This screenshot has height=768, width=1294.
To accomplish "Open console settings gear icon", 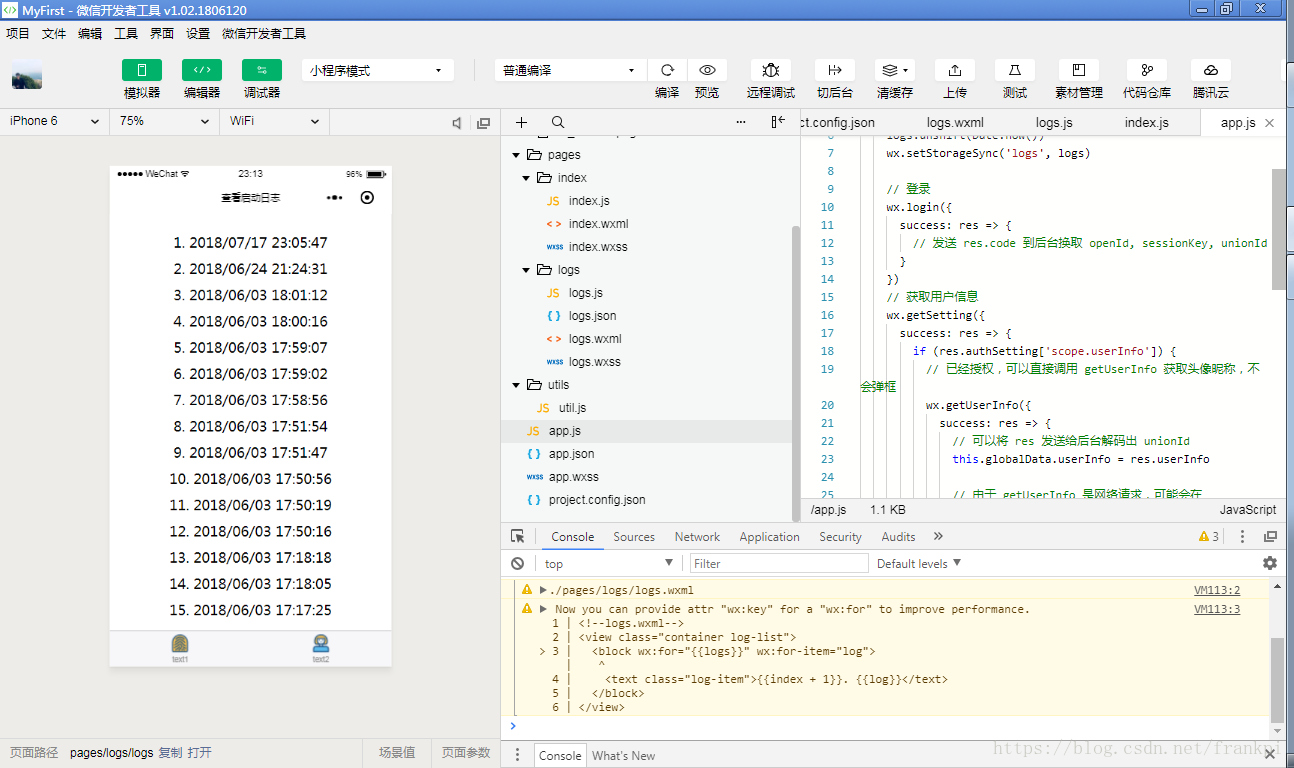I will coord(1270,564).
